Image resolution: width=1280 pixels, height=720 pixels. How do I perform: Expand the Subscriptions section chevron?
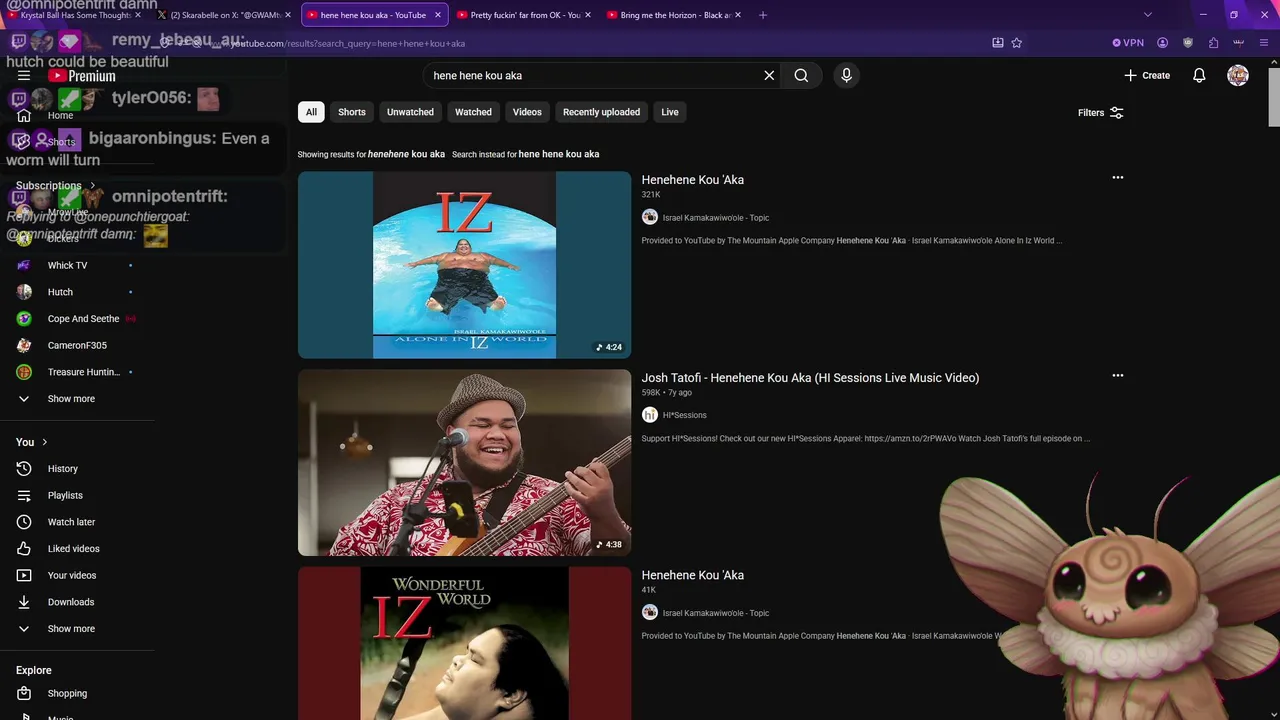(x=92, y=185)
